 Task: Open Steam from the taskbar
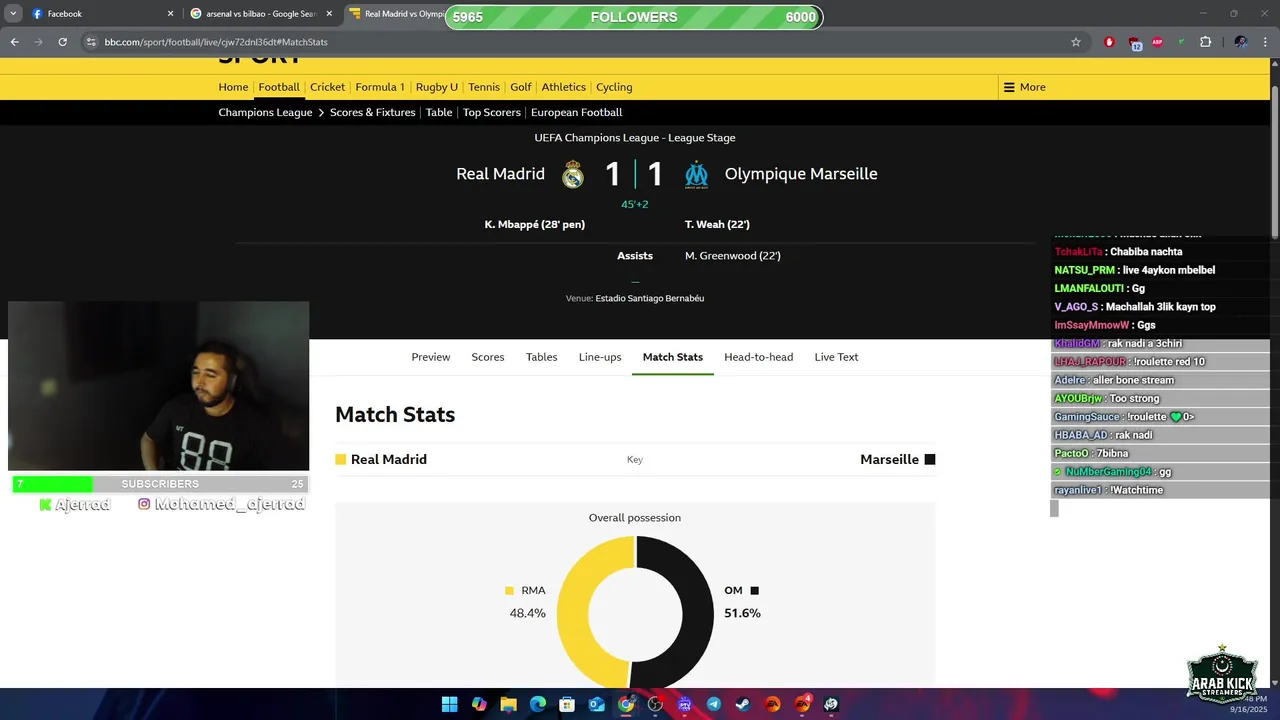(743, 704)
